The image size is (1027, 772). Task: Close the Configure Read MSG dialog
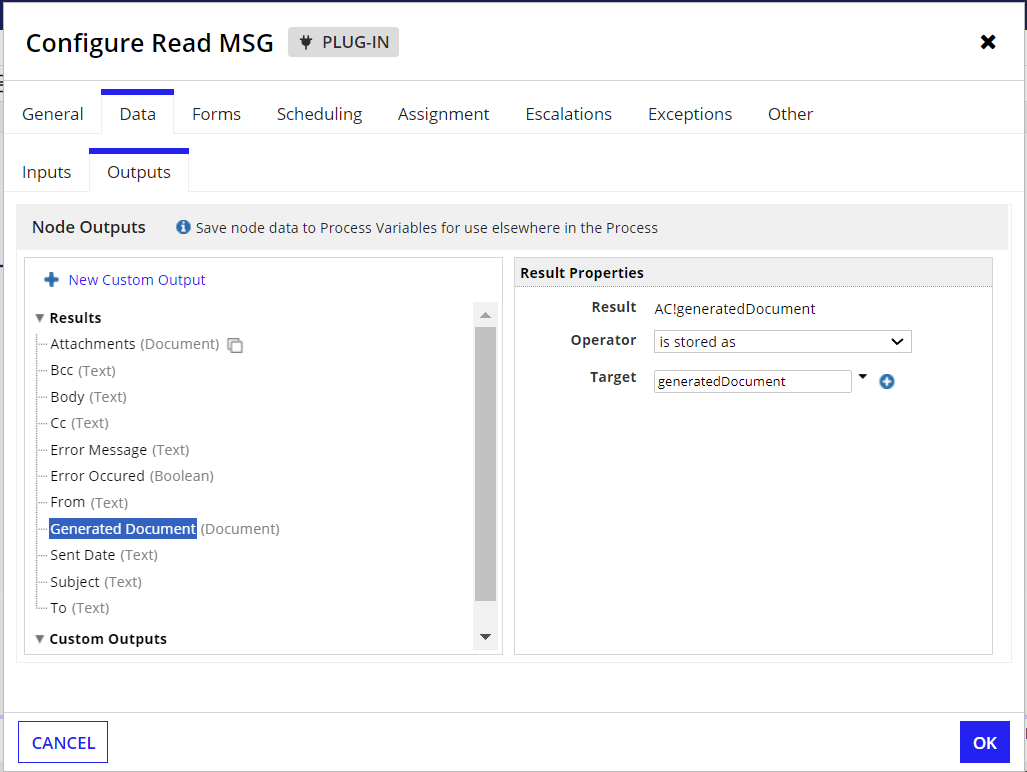[988, 42]
